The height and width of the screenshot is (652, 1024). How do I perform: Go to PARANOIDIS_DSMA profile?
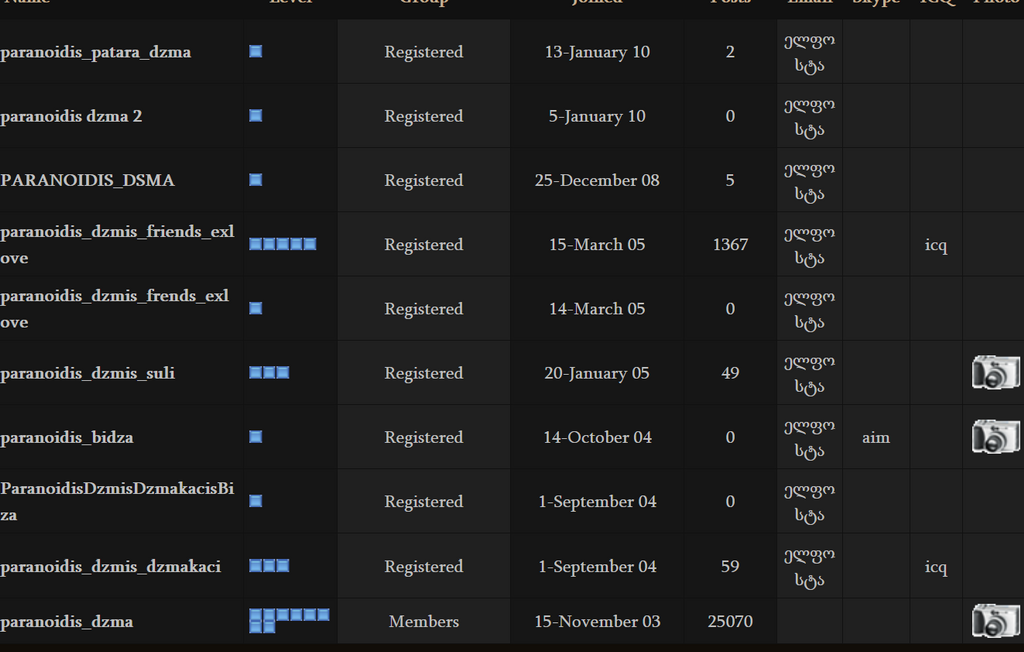click(88, 180)
